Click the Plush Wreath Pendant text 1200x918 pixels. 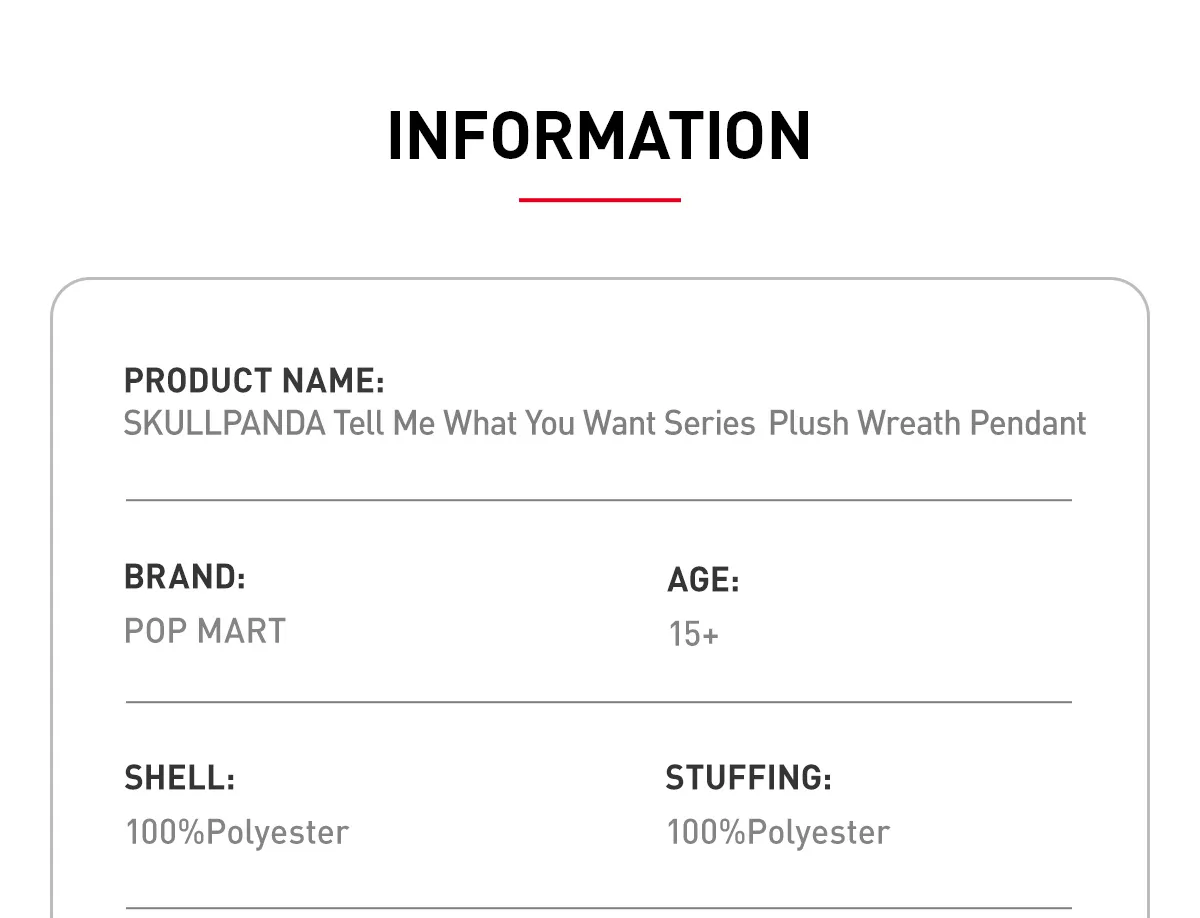pos(928,423)
